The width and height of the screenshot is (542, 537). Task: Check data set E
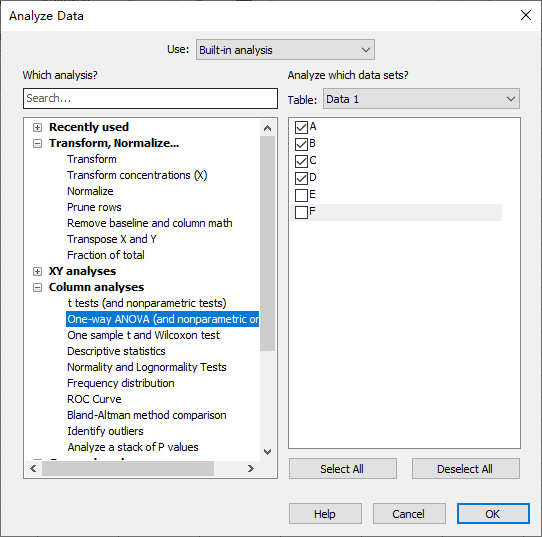pos(301,195)
